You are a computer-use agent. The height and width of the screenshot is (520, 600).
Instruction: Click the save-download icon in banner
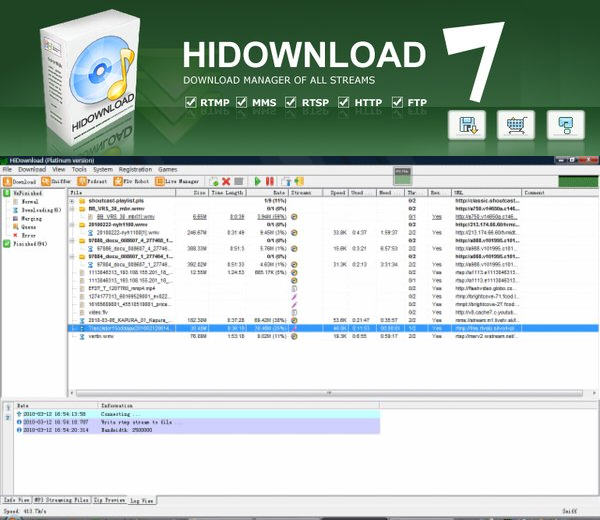(x=467, y=125)
